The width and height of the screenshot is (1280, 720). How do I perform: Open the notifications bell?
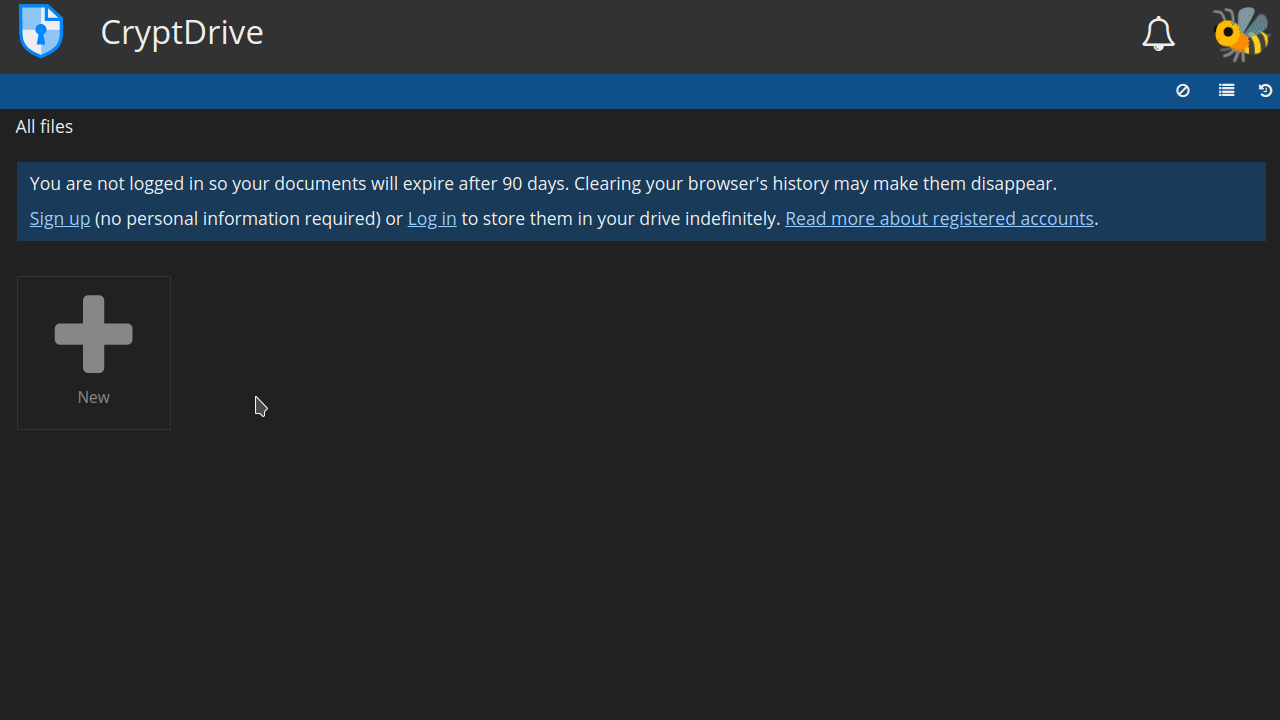click(1158, 34)
